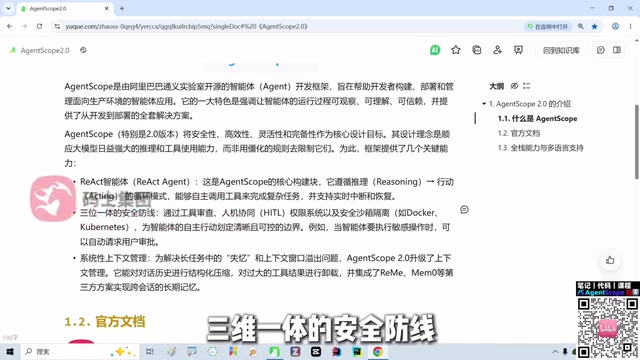Jump to outline item '1.2. 官方文档'
Viewport: 640px width, 360px height.
tap(519, 133)
